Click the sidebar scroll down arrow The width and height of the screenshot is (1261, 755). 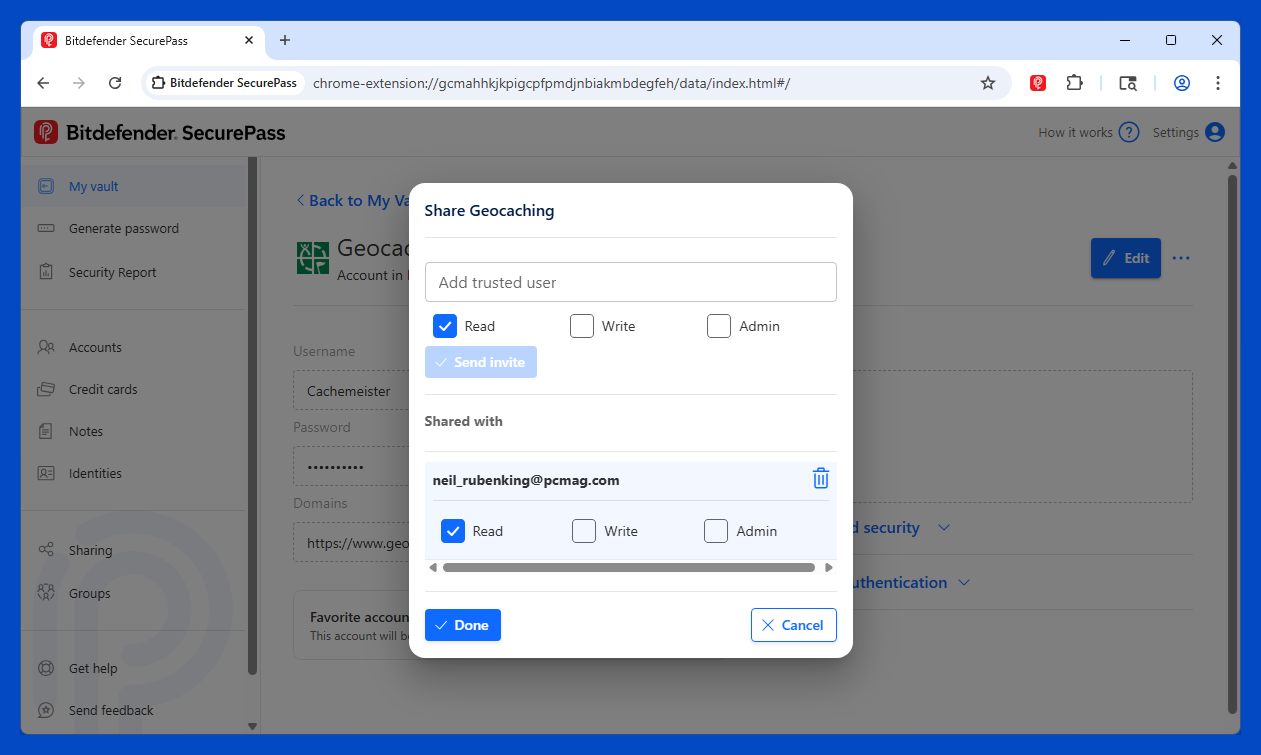[252, 726]
